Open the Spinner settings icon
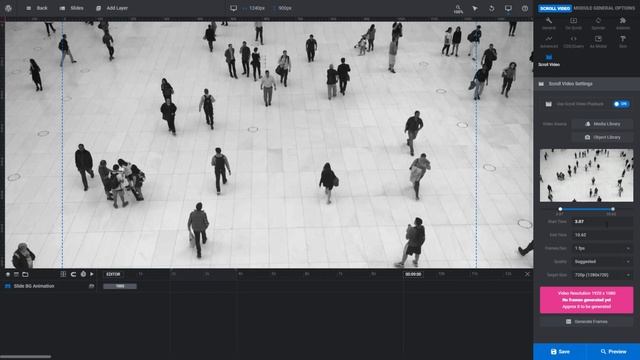 pos(598,23)
